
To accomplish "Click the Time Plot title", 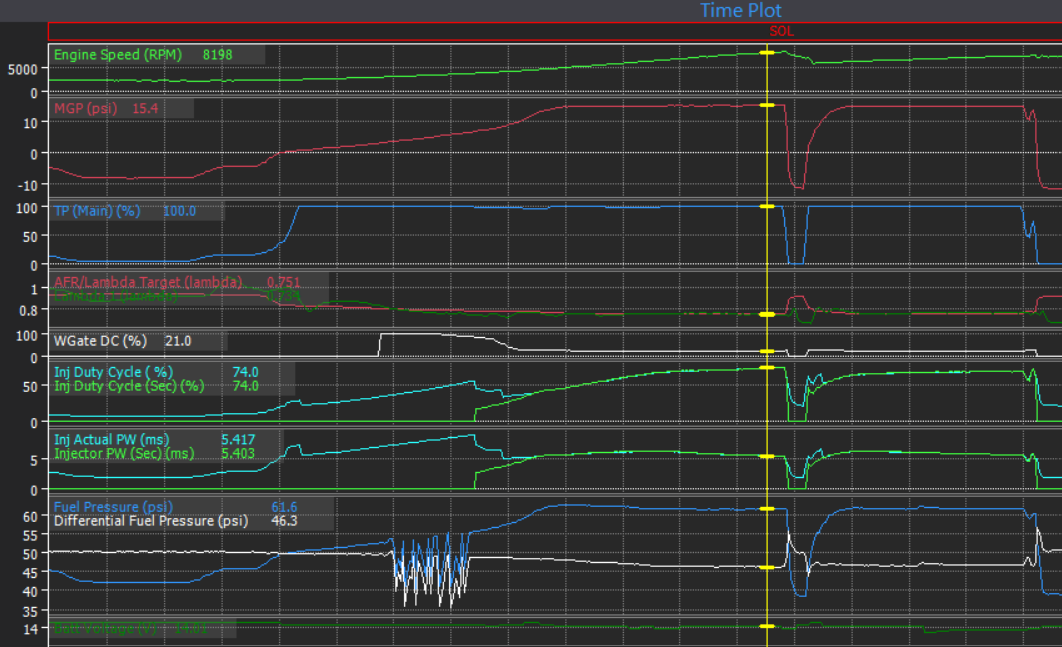I will tap(740, 10).
